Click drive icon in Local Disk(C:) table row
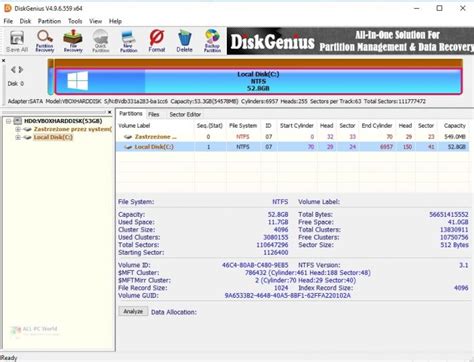Viewport: 474px width, 362px height. 128,147
